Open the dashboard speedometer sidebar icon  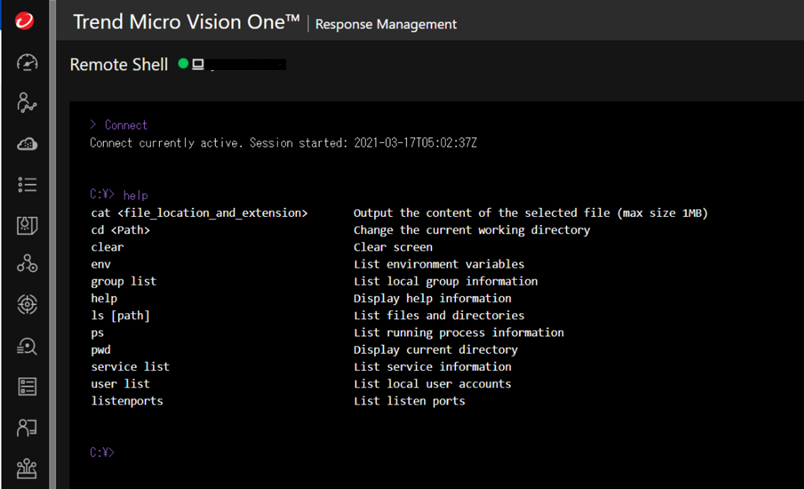click(27, 63)
